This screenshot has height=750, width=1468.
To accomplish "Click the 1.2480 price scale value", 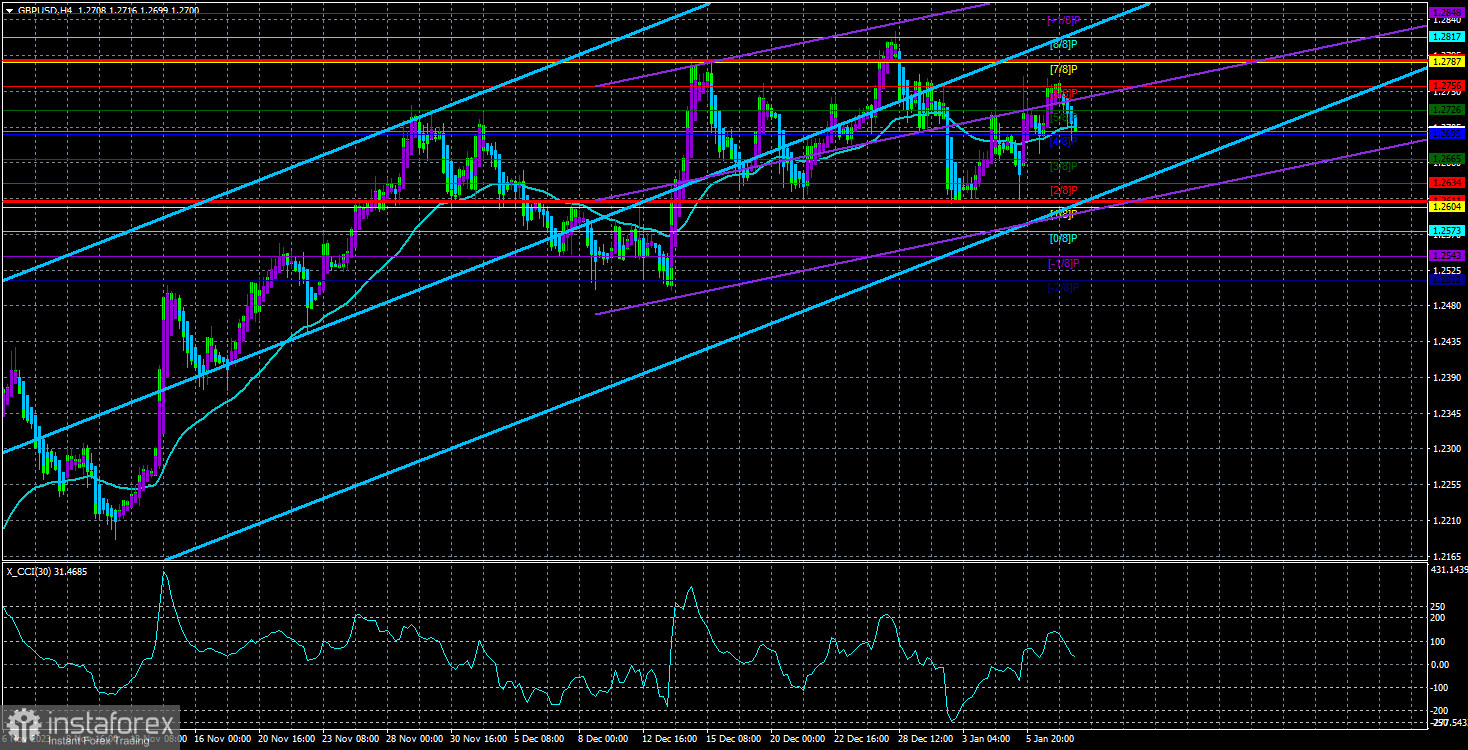I will click(x=1446, y=307).
